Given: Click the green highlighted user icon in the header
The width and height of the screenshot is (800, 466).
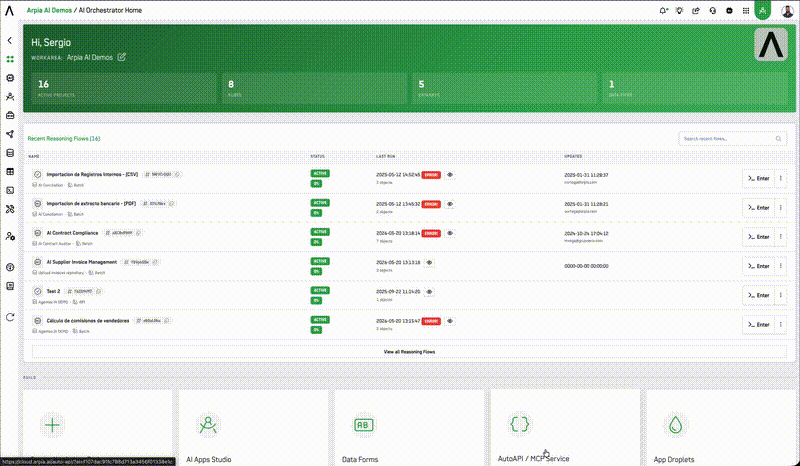Looking at the screenshot, I should (x=763, y=10).
